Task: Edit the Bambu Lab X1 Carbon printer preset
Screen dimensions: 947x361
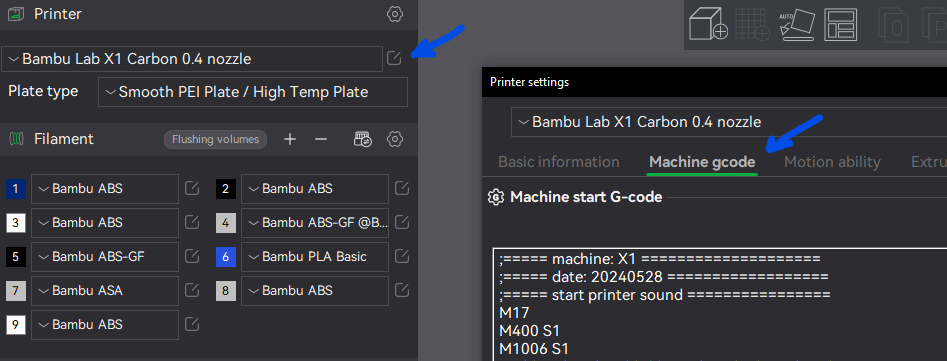Action: 394,59
